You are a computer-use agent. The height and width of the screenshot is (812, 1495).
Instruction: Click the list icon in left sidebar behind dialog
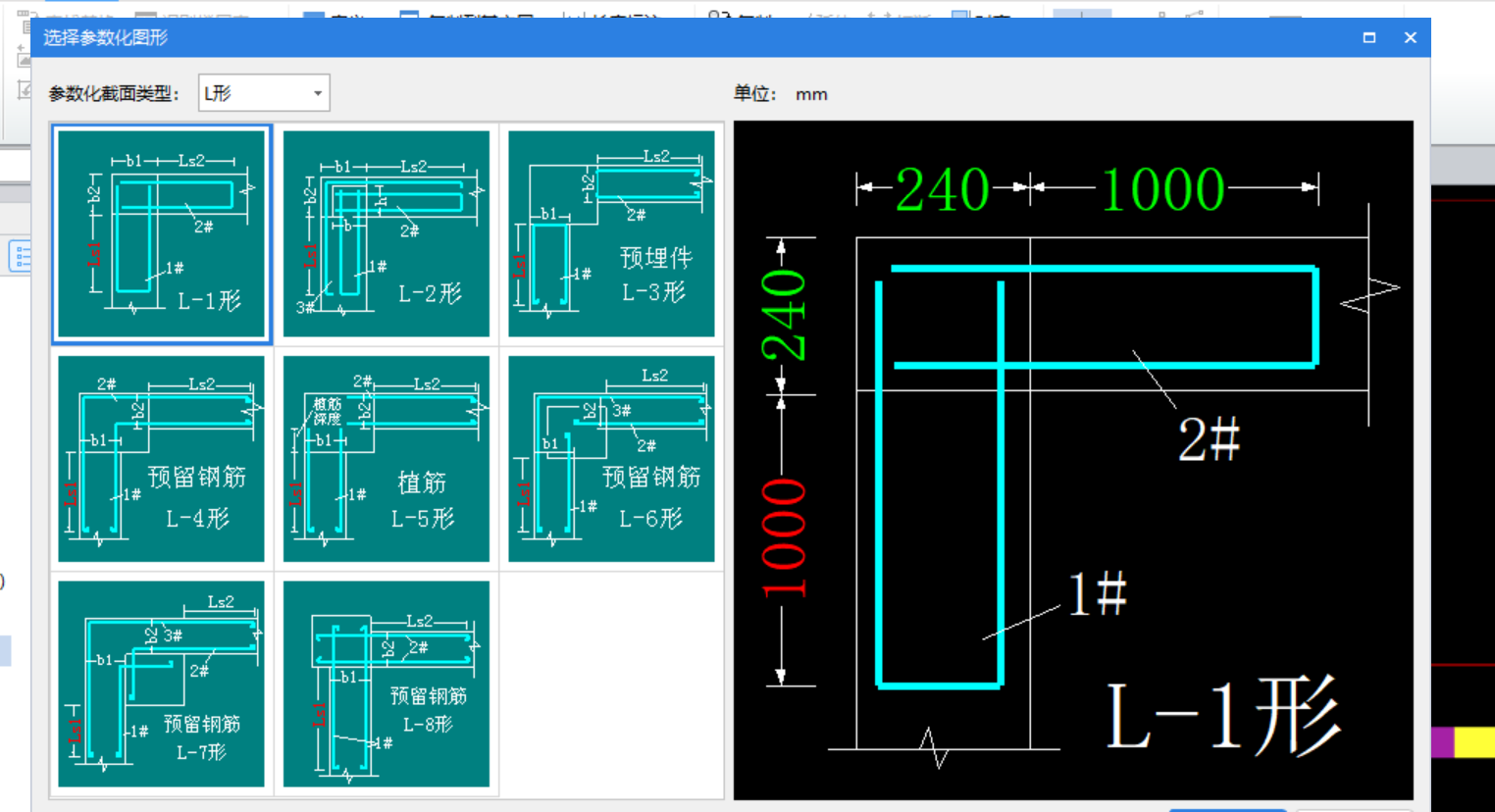[21, 257]
